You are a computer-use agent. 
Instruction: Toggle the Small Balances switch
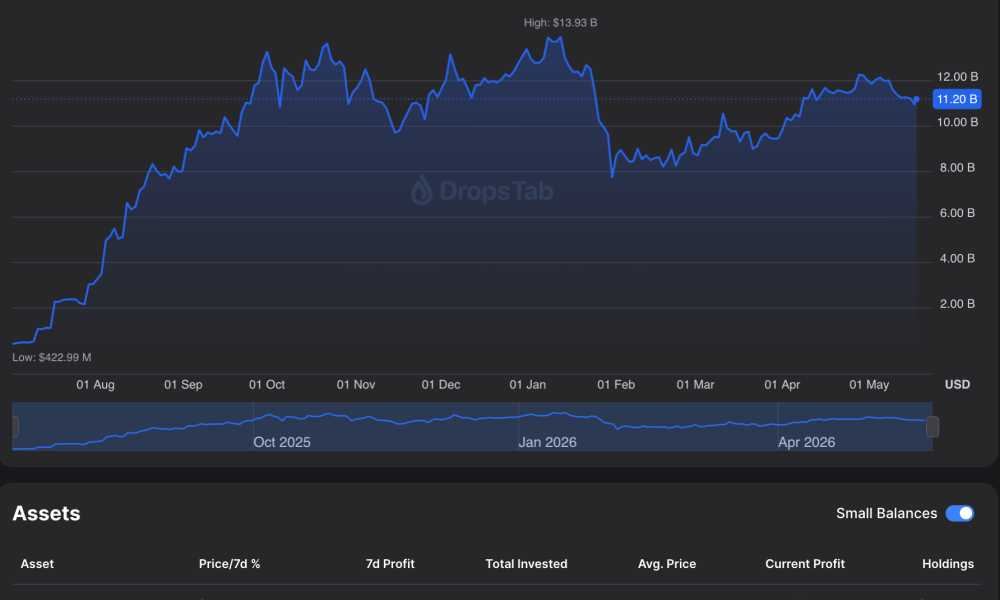[x=960, y=513]
